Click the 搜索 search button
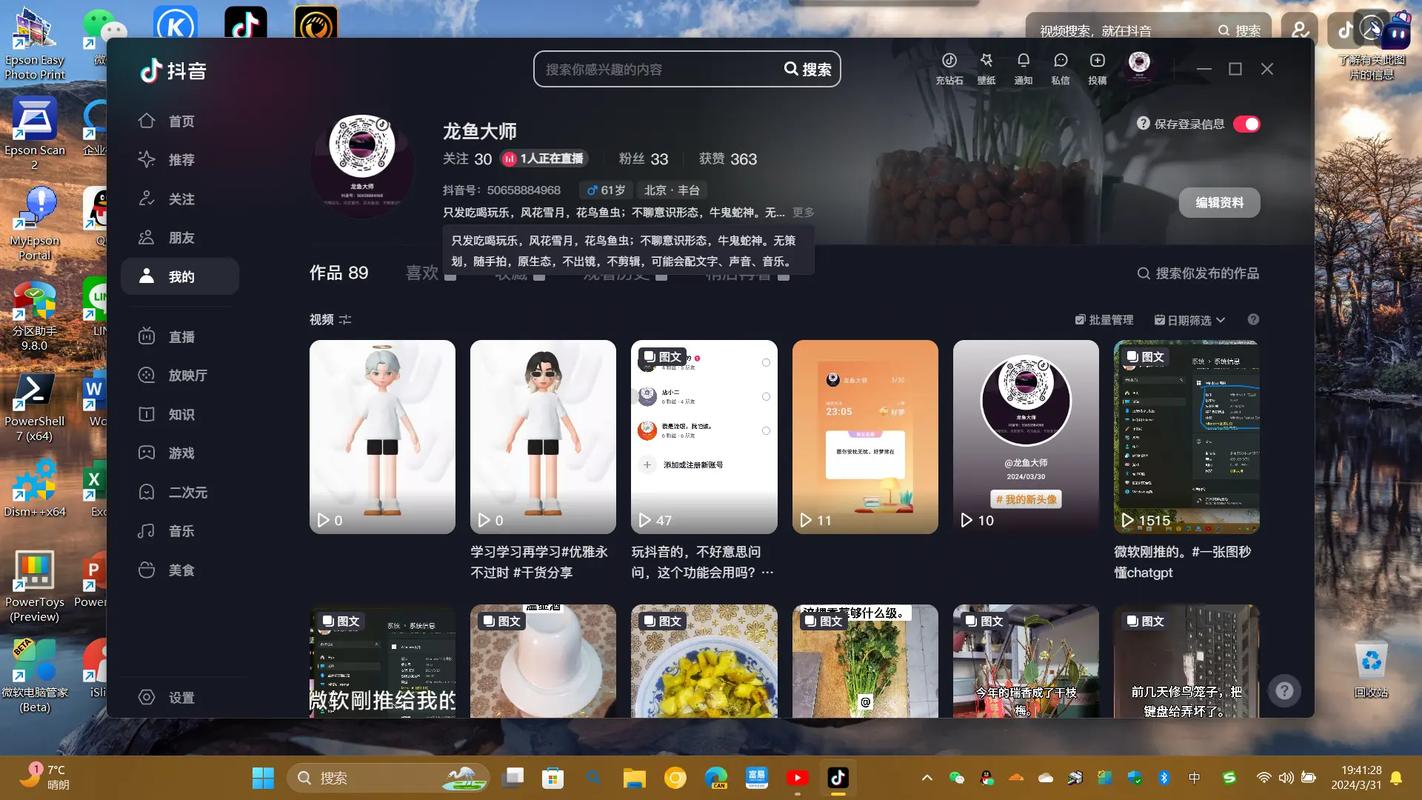 point(807,68)
